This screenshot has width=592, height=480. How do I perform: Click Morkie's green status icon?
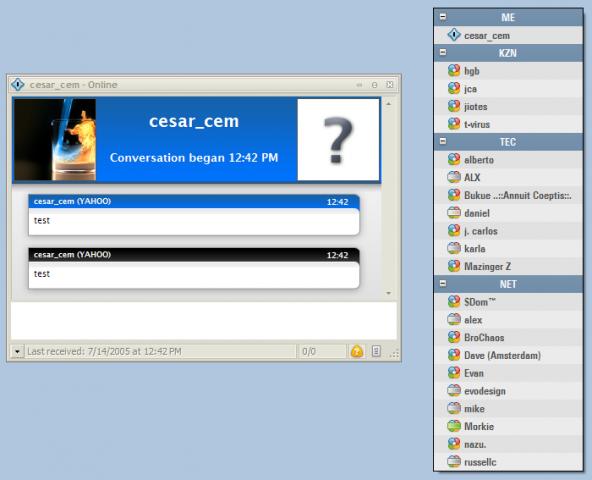coord(453,426)
